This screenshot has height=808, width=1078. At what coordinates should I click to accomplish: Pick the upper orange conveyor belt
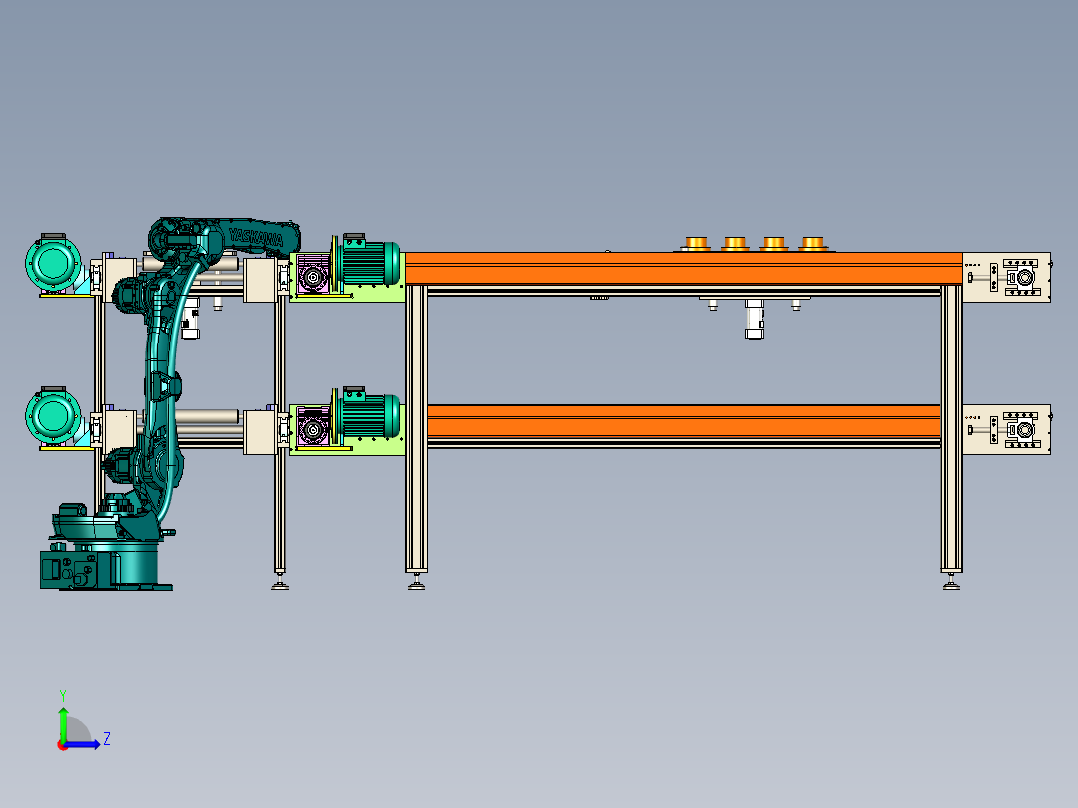click(683, 268)
